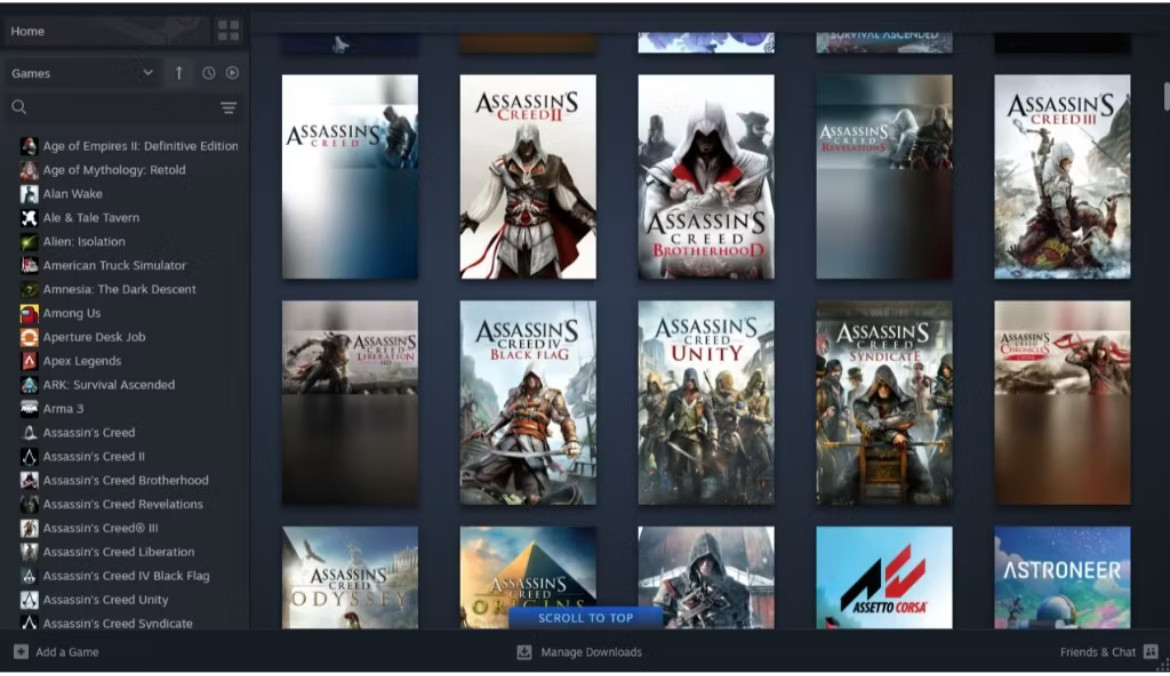Click the Add a Game plus icon
The image size is (1170, 676).
[x=21, y=652]
